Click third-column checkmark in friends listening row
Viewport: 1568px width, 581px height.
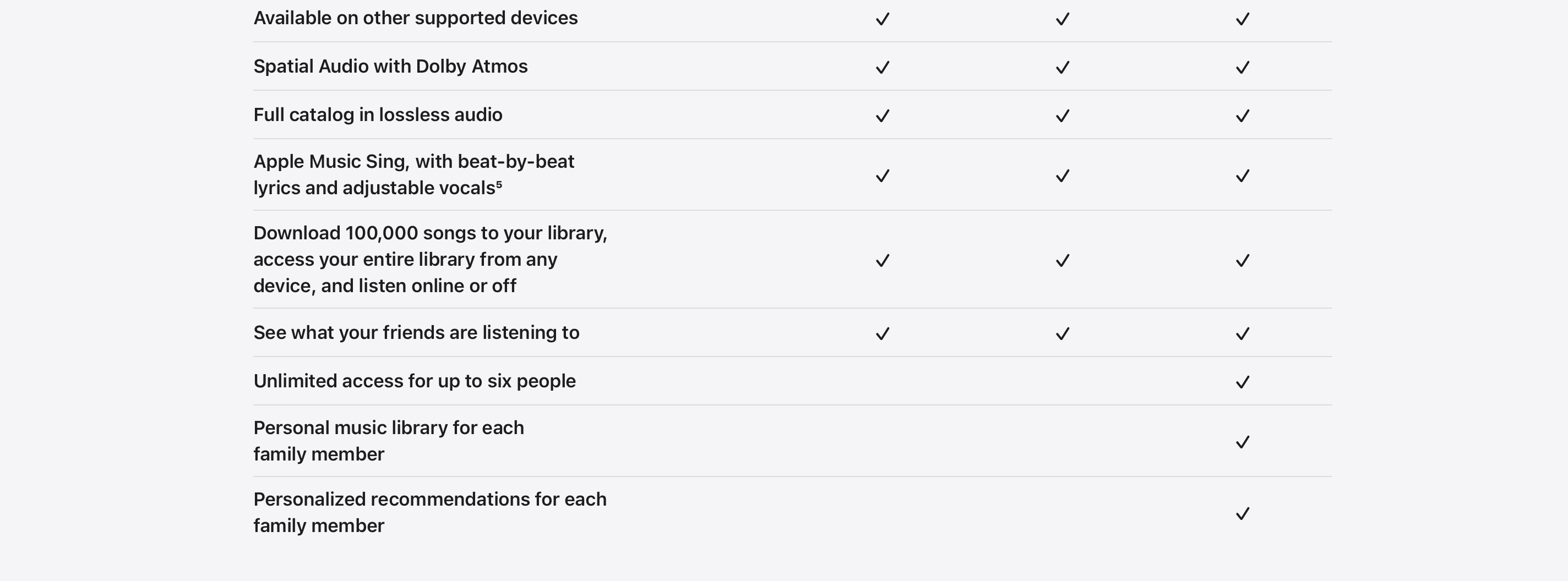tap(1243, 333)
